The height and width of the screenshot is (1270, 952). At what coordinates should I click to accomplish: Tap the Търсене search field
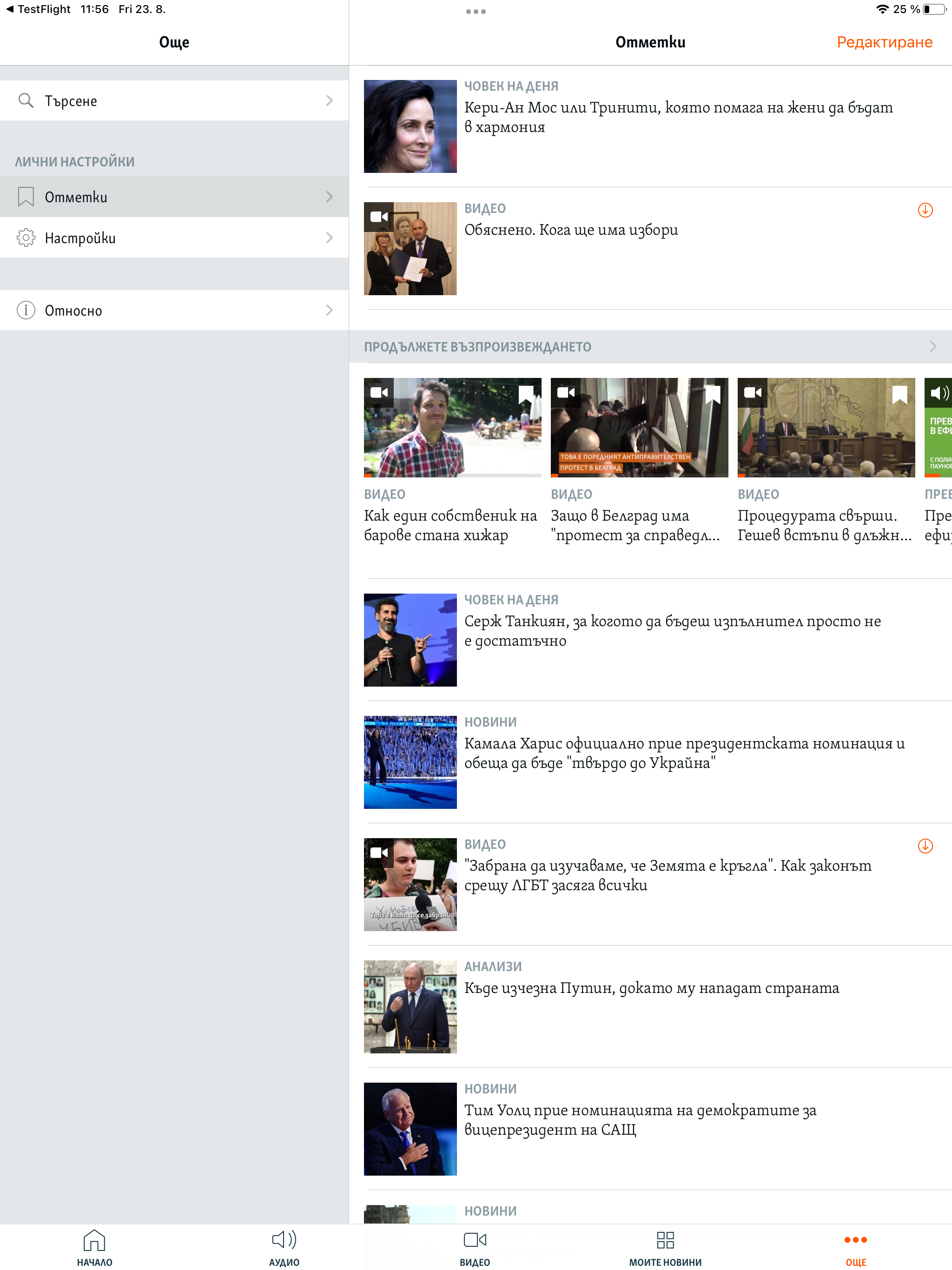[175, 100]
